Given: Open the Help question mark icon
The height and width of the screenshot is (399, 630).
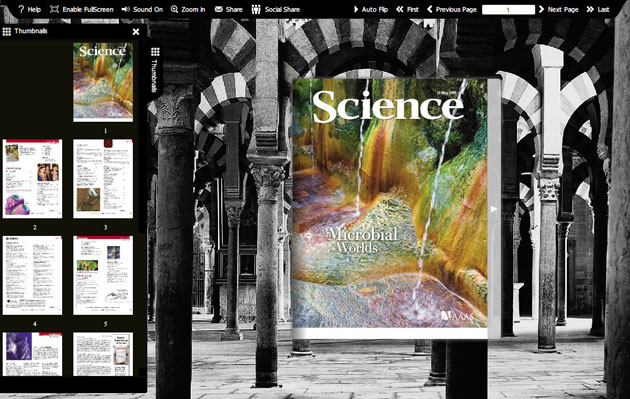Looking at the screenshot, I should point(22,9).
